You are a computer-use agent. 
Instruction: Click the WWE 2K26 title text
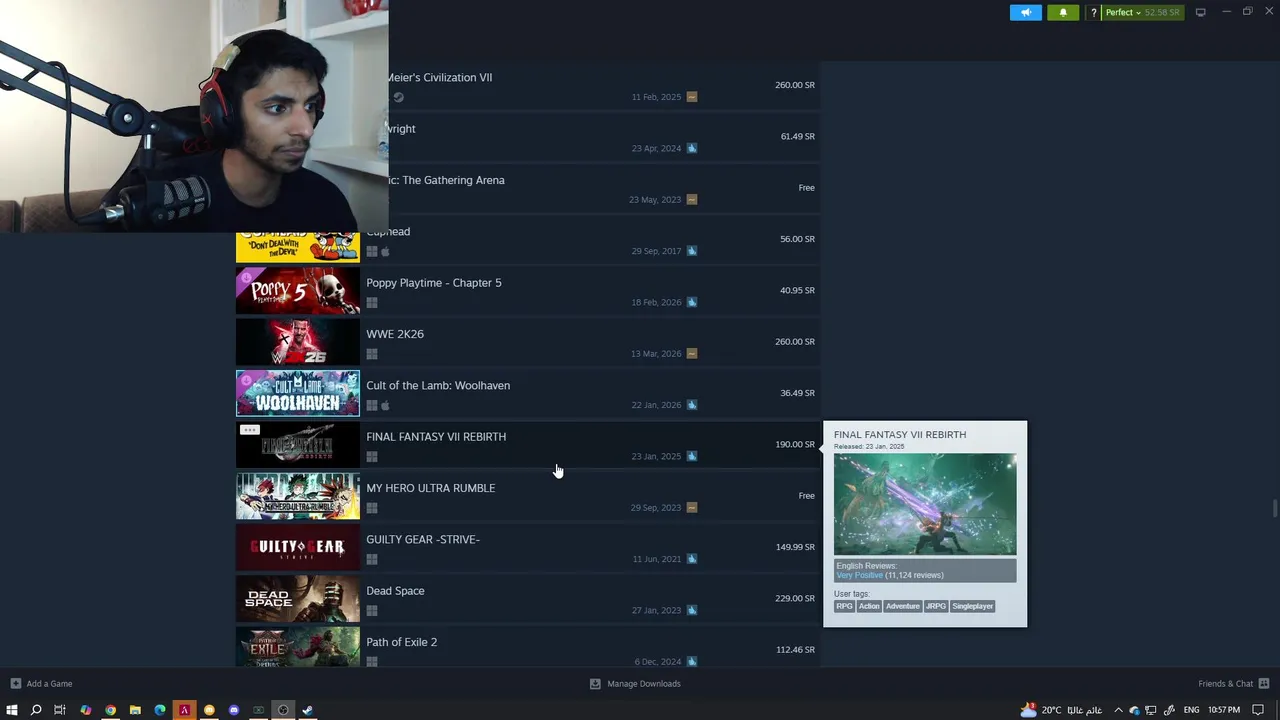pos(395,334)
